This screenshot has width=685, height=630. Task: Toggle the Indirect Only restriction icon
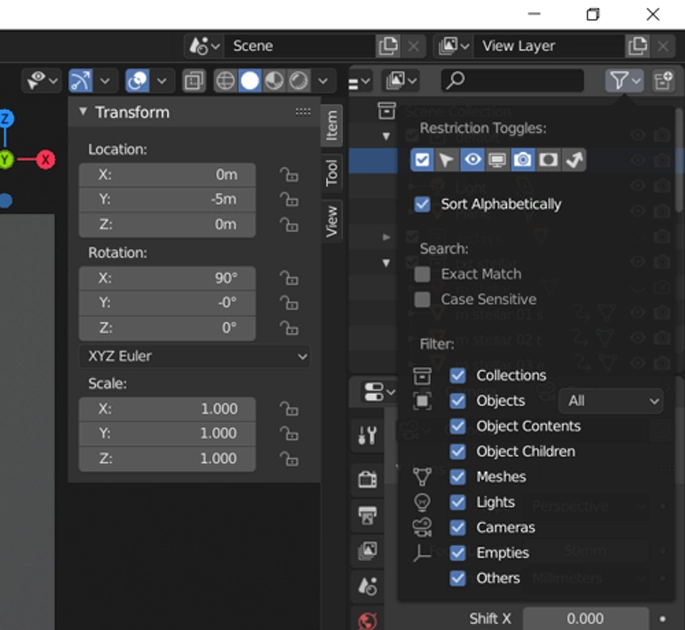[574, 160]
